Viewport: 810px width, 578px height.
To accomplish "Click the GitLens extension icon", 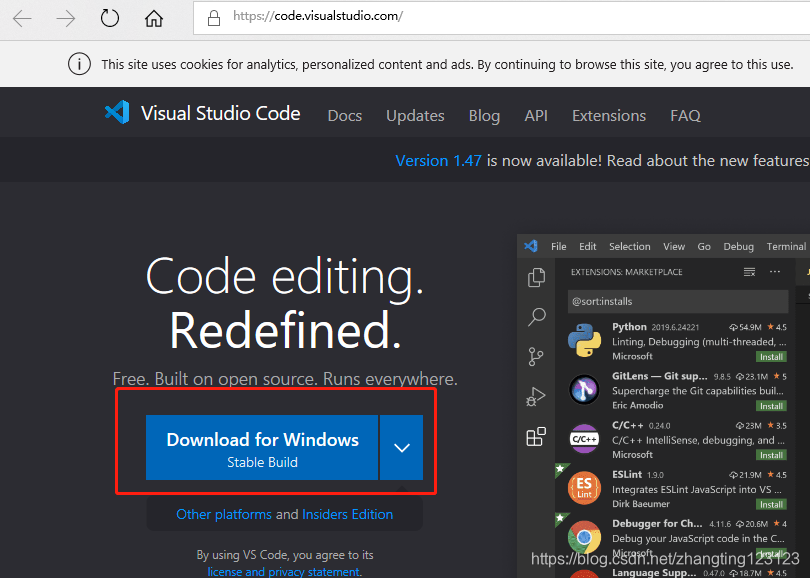I will (x=584, y=389).
